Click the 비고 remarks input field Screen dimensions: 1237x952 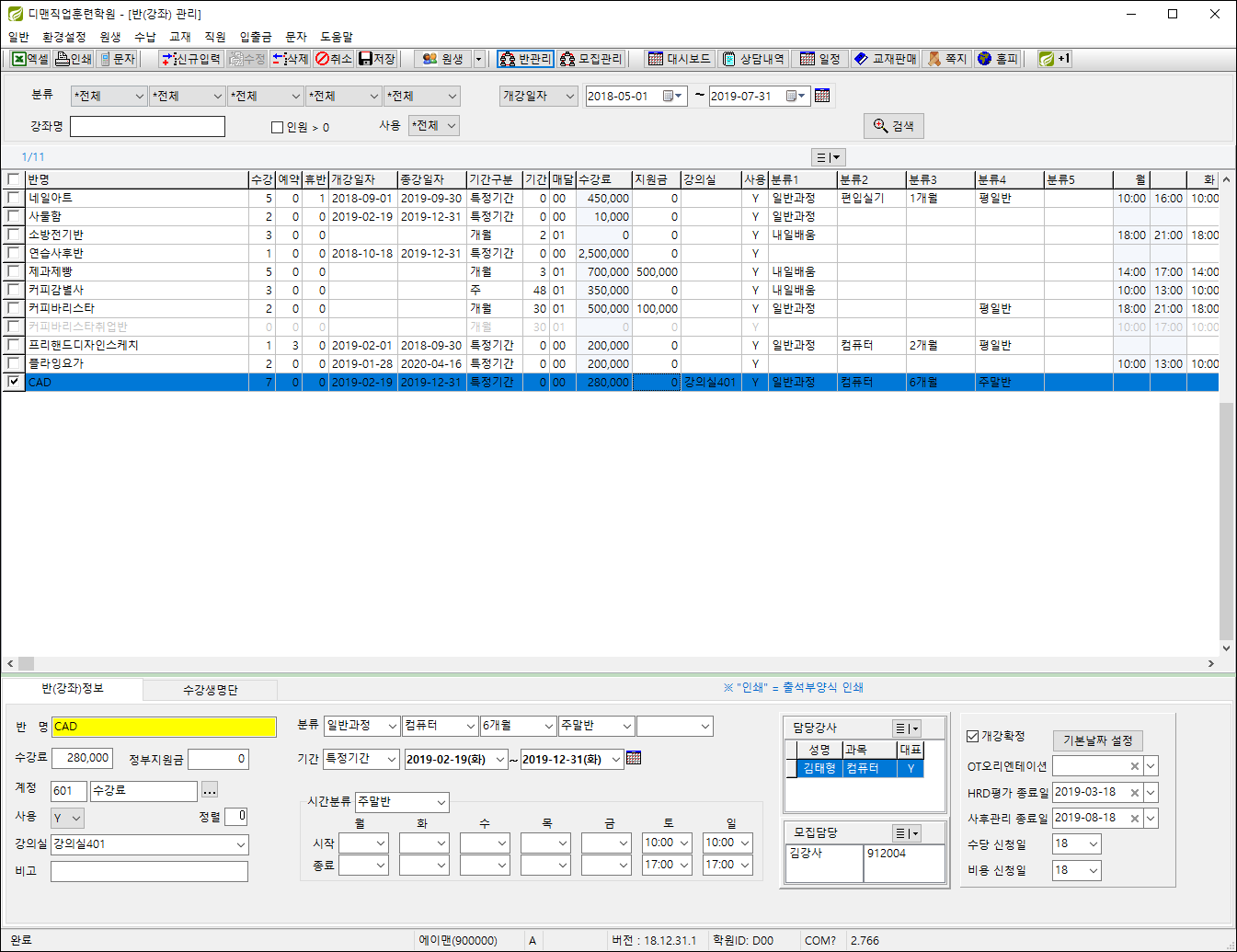pos(149,871)
